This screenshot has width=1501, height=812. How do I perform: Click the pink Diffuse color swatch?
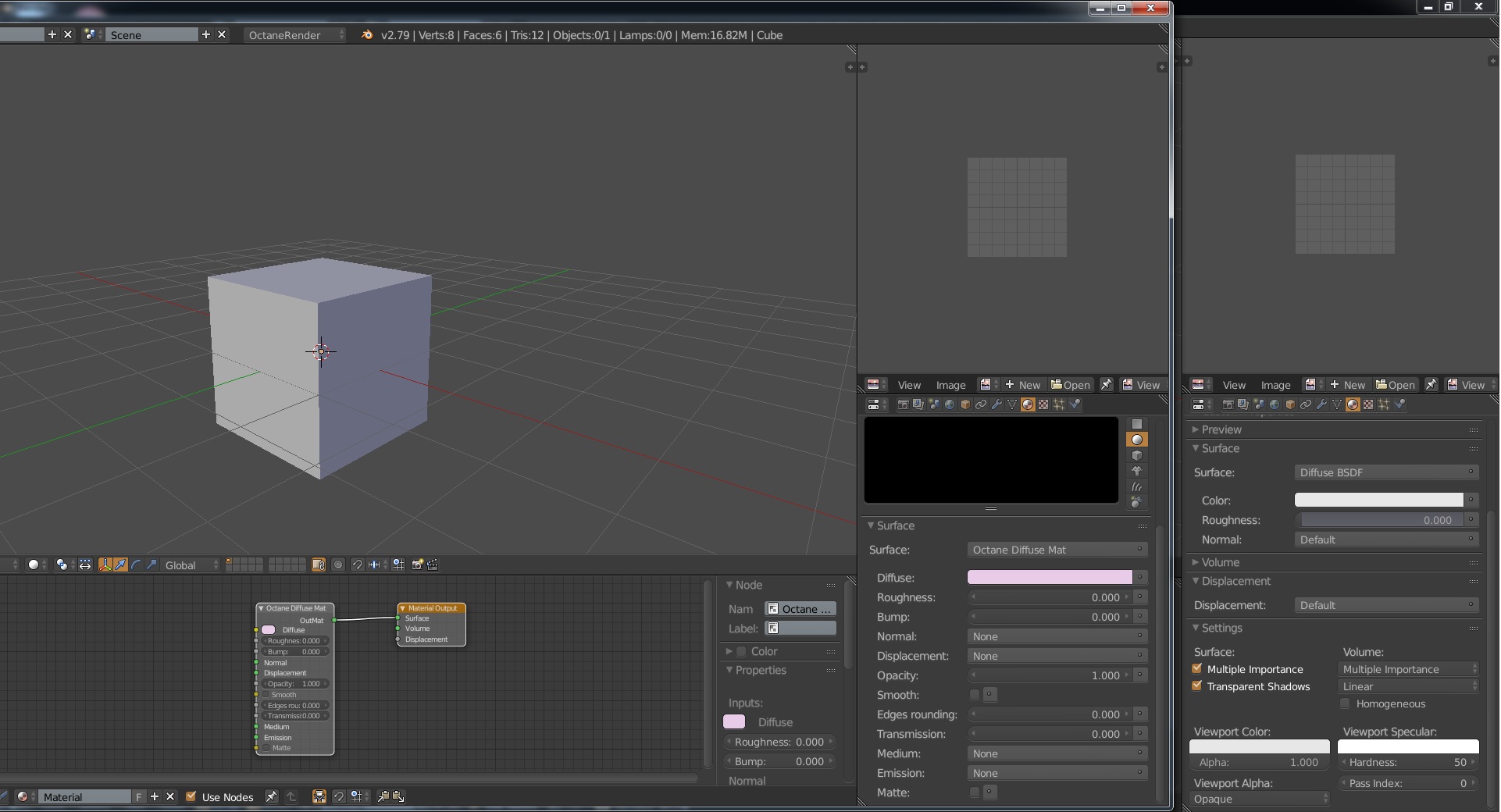(x=1050, y=577)
